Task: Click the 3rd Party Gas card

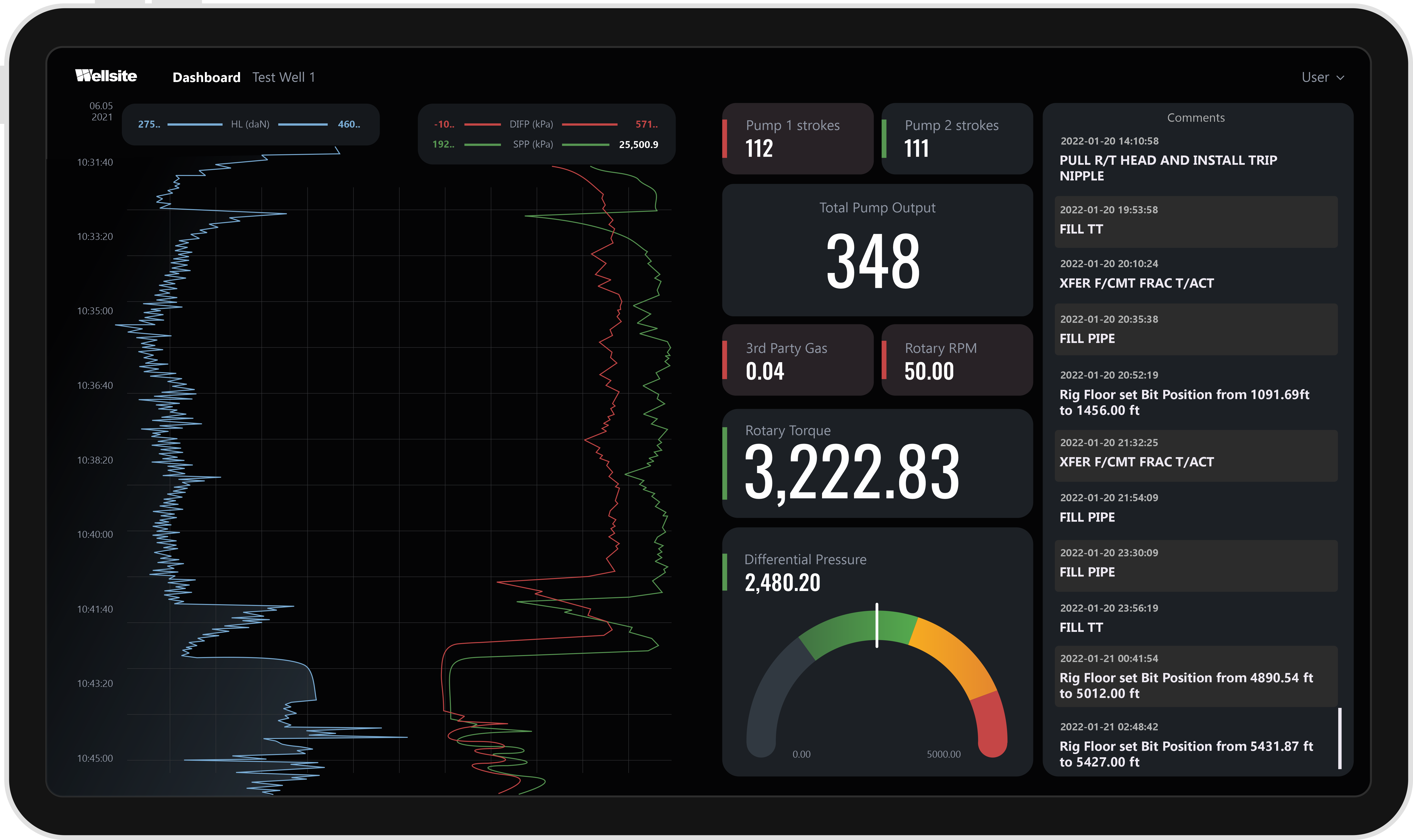Action: click(797, 359)
